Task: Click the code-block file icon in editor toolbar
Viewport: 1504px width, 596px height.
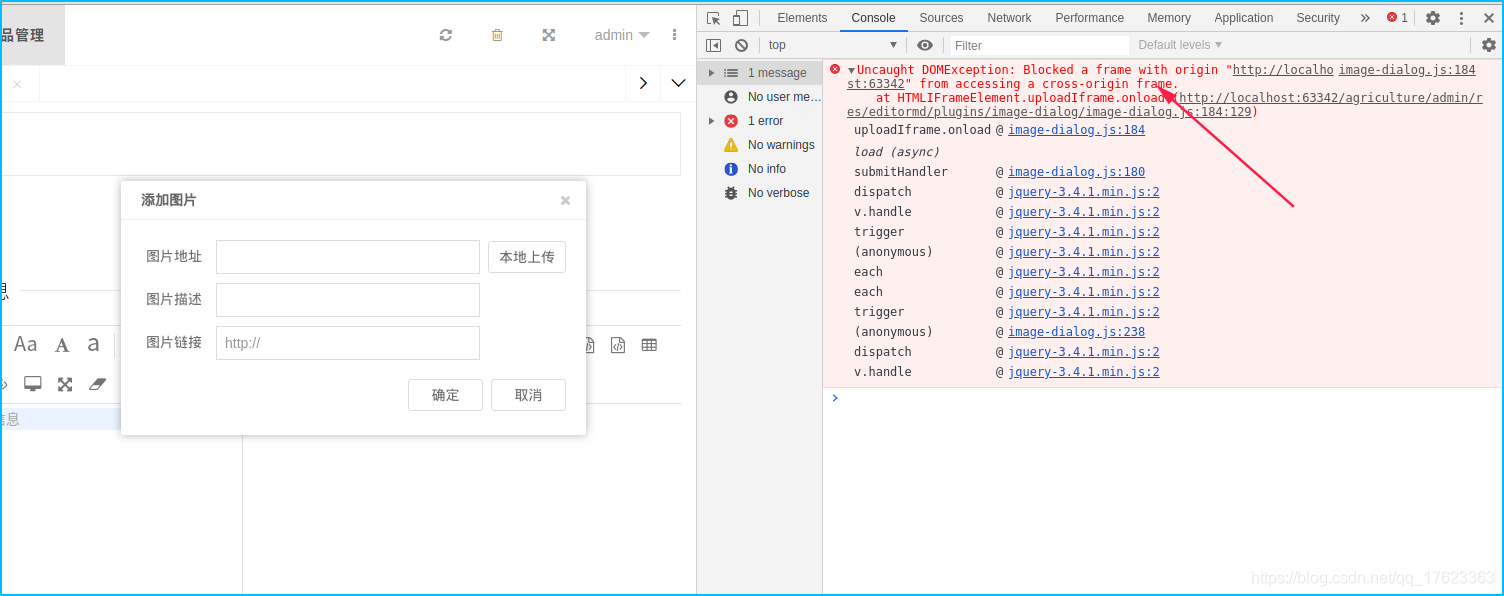Action: (x=618, y=345)
